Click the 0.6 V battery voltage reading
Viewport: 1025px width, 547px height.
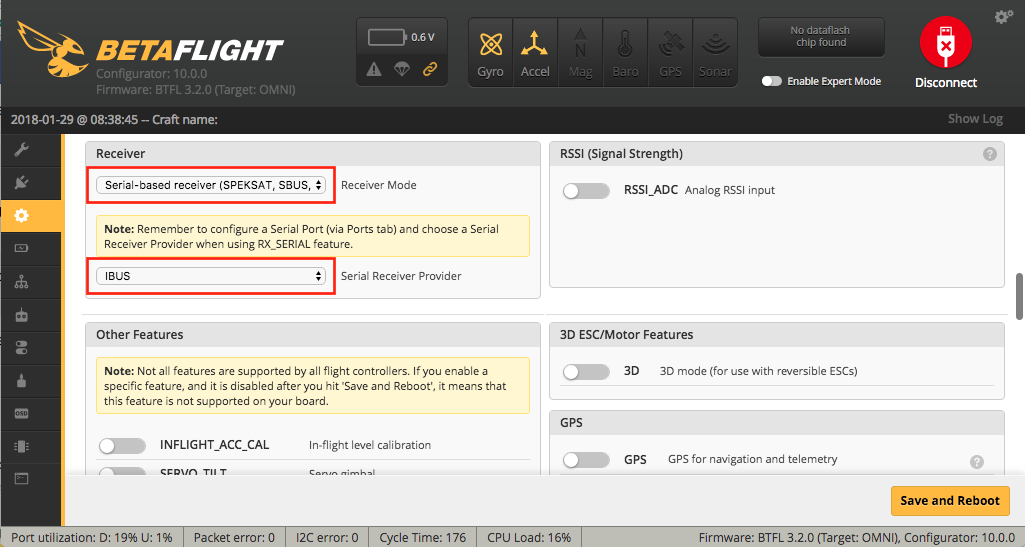pyautogui.click(x=423, y=37)
